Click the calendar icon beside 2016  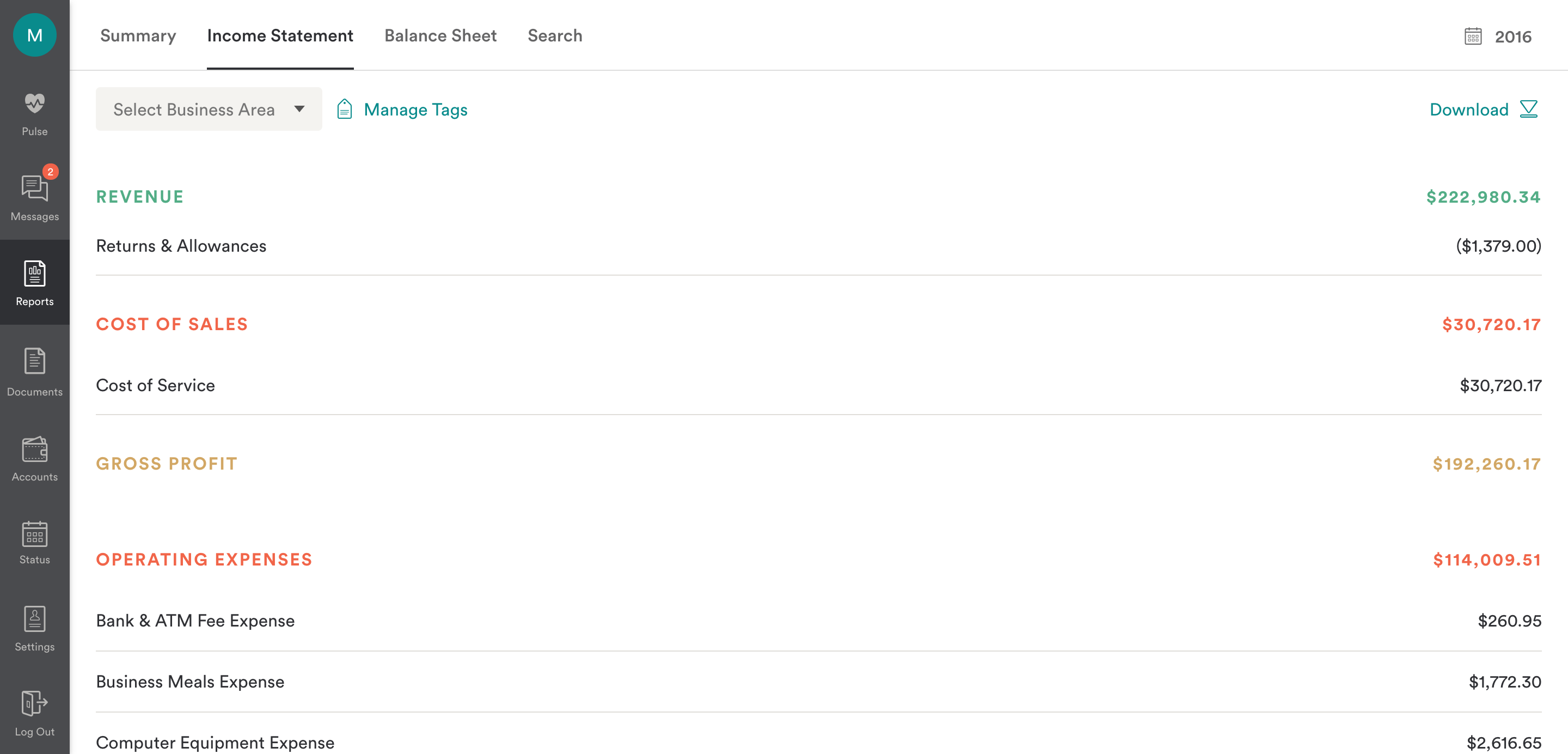[1472, 37]
